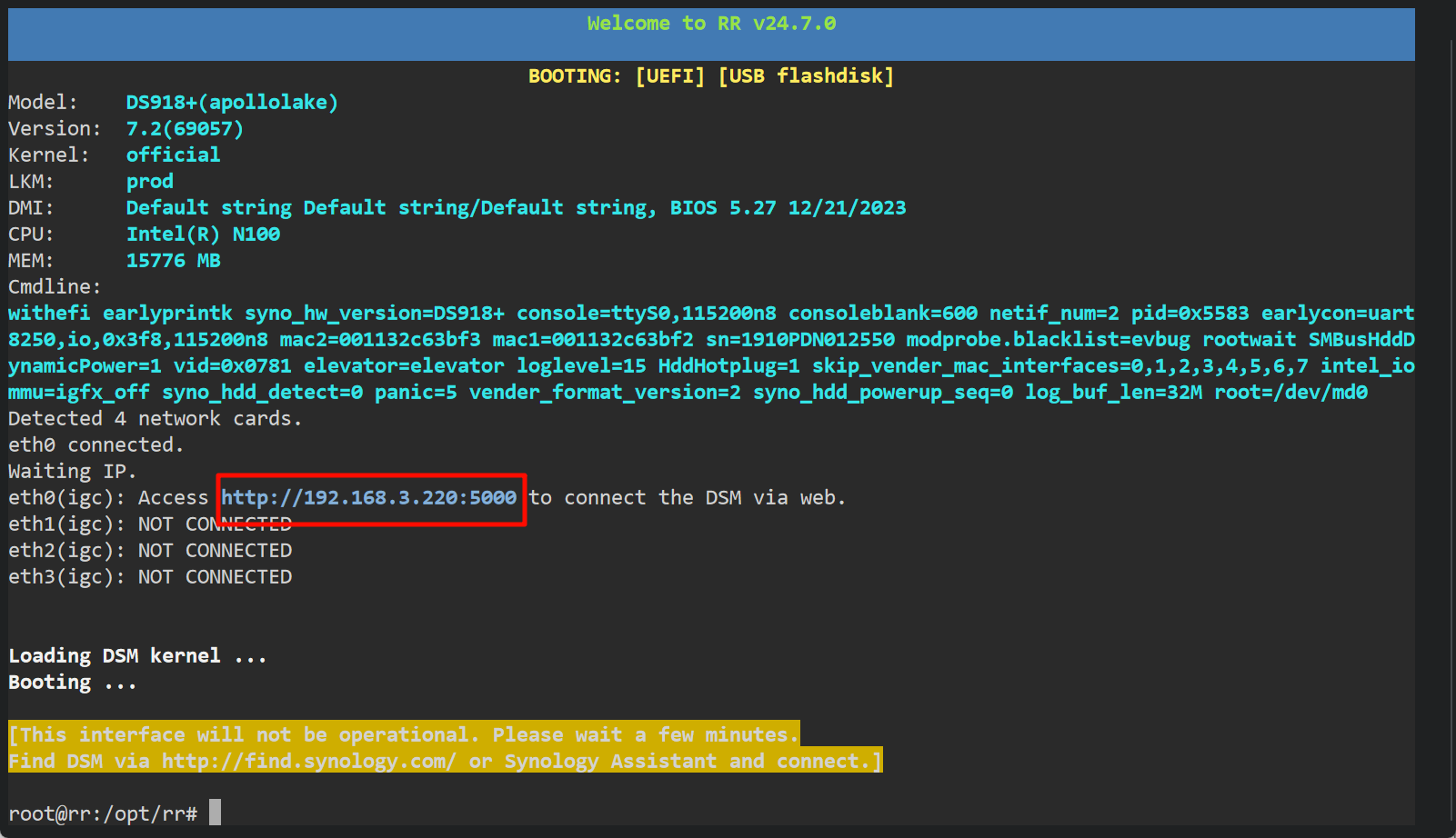Image resolution: width=1456 pixels, height=838 pixels.
Task: Select the version value "7.2(69057)"
Action: [185, 129]
